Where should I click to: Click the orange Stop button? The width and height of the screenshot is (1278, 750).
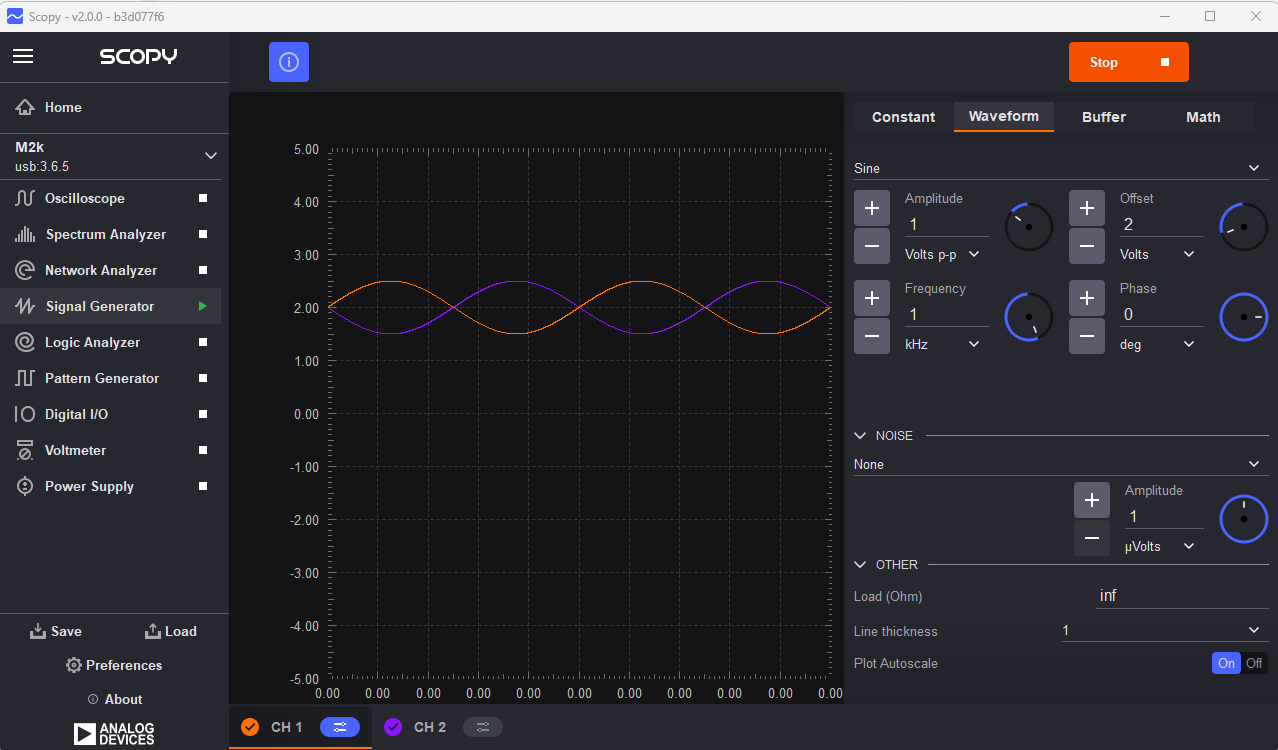click(x=1128, y=62)
